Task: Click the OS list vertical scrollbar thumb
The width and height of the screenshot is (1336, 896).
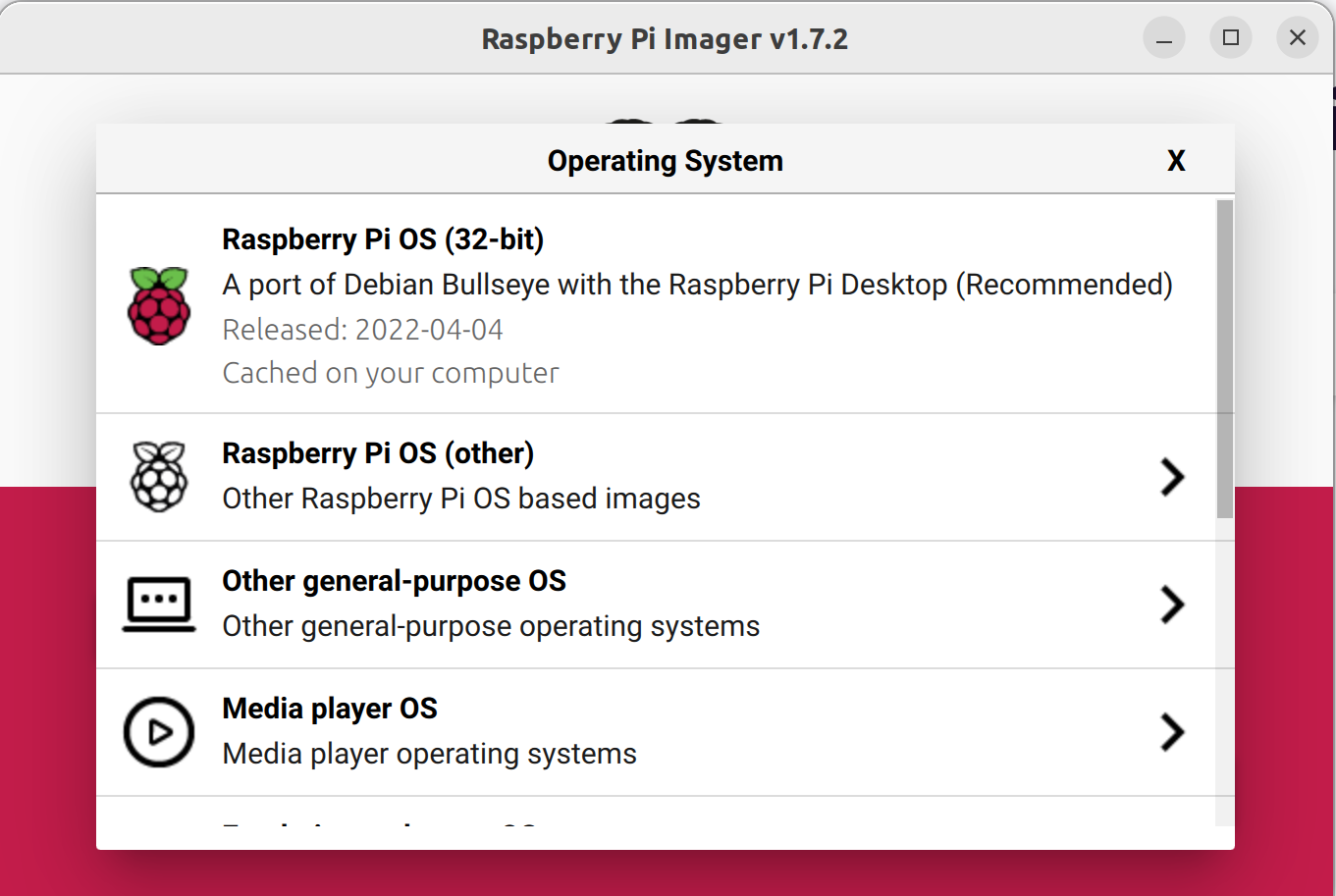Action: click(1225, 358)
